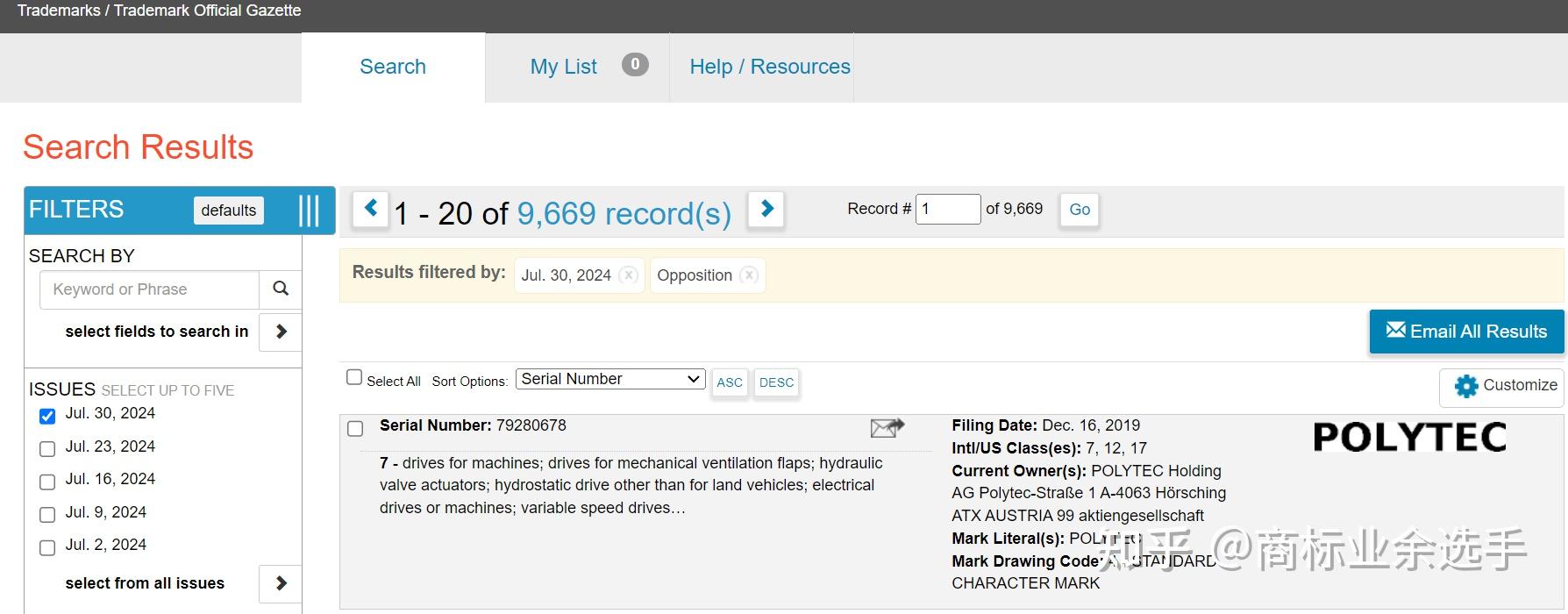Screen dimensions: 1568x614
Task: Collapse filters panel using column bars icon
Action: 309,211
